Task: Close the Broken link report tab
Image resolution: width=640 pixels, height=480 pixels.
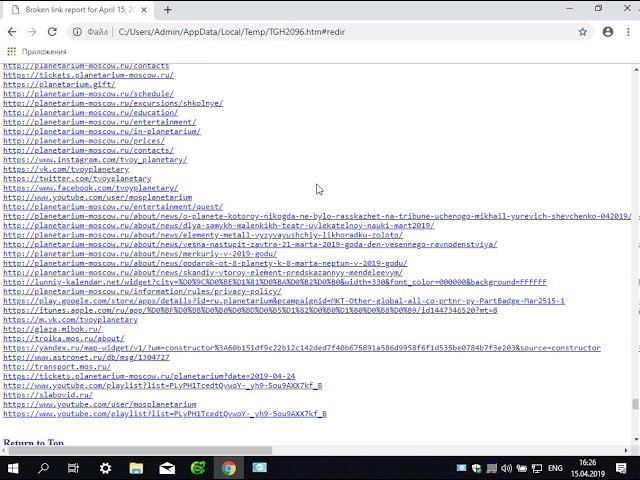Action: coord(144,10)
